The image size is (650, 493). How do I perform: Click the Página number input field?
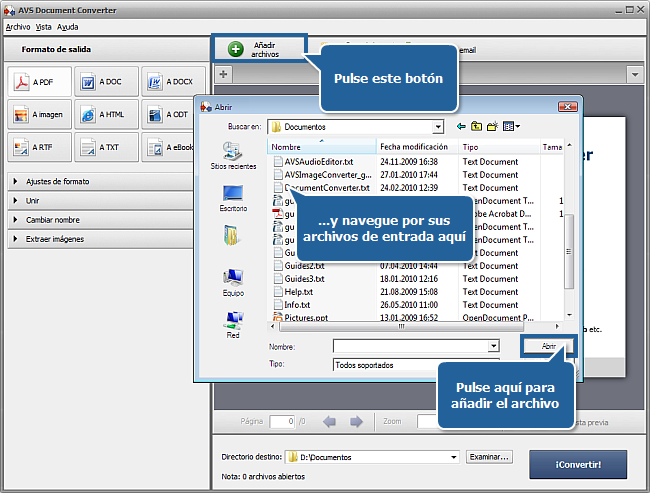pos(282,422)
